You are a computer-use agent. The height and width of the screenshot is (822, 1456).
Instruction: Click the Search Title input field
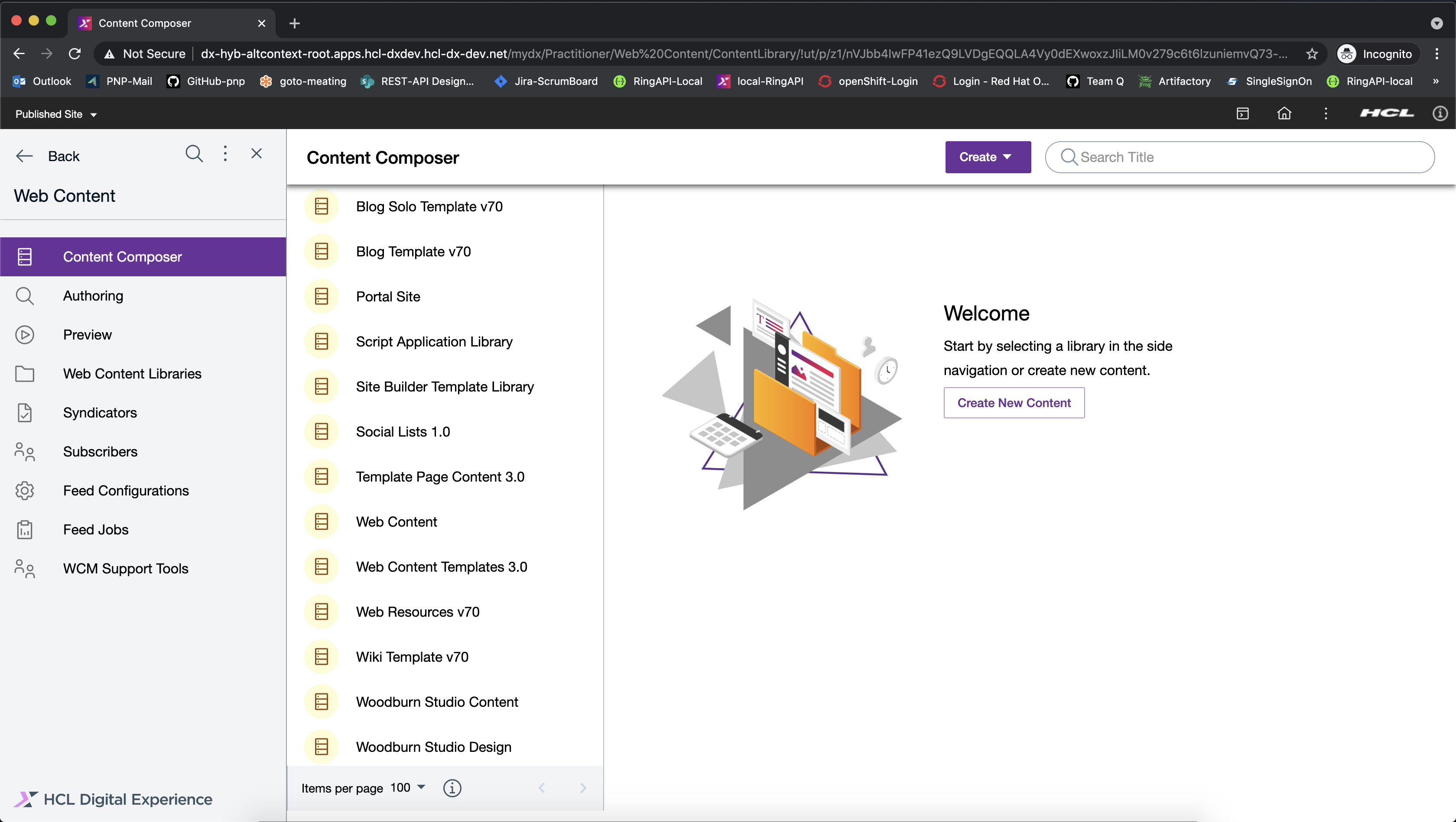click(1239, 157)
